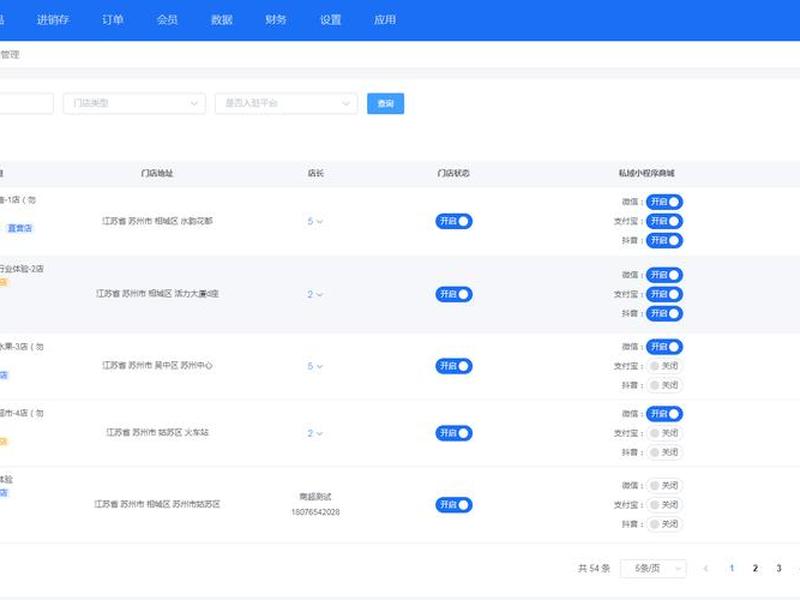
Task: Enable the 抖音 switch for the 火车站 store
Action: (664, 453)
